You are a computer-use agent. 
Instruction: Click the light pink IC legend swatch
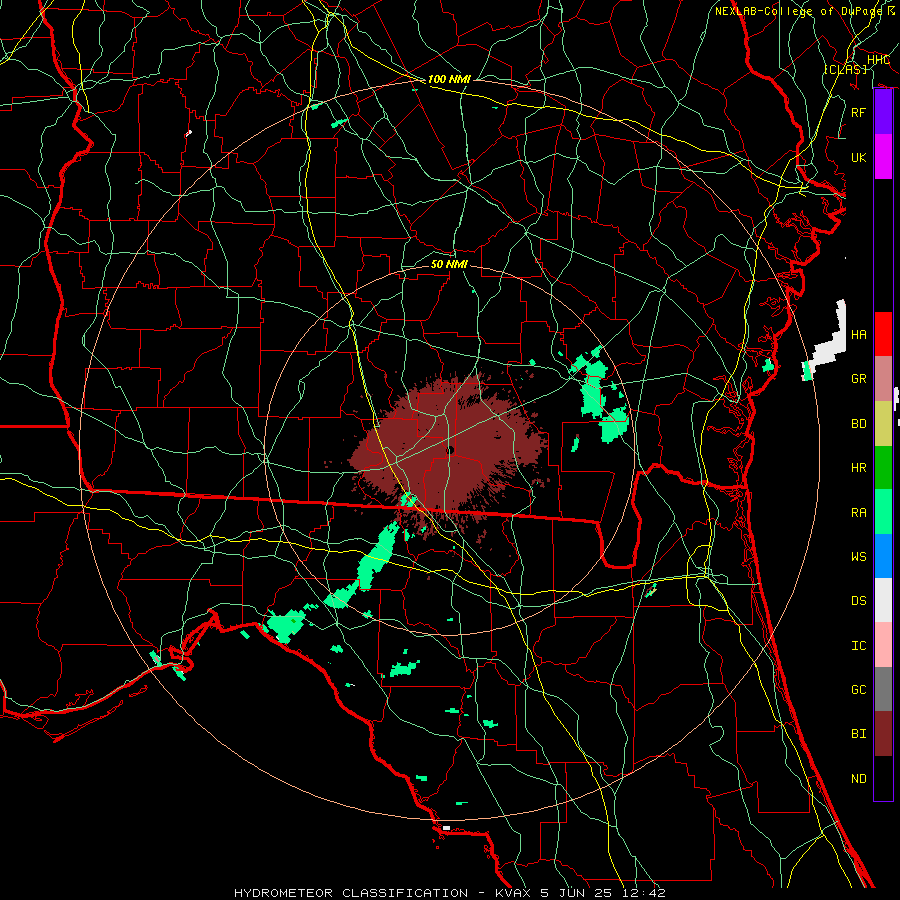coord(883,645)
